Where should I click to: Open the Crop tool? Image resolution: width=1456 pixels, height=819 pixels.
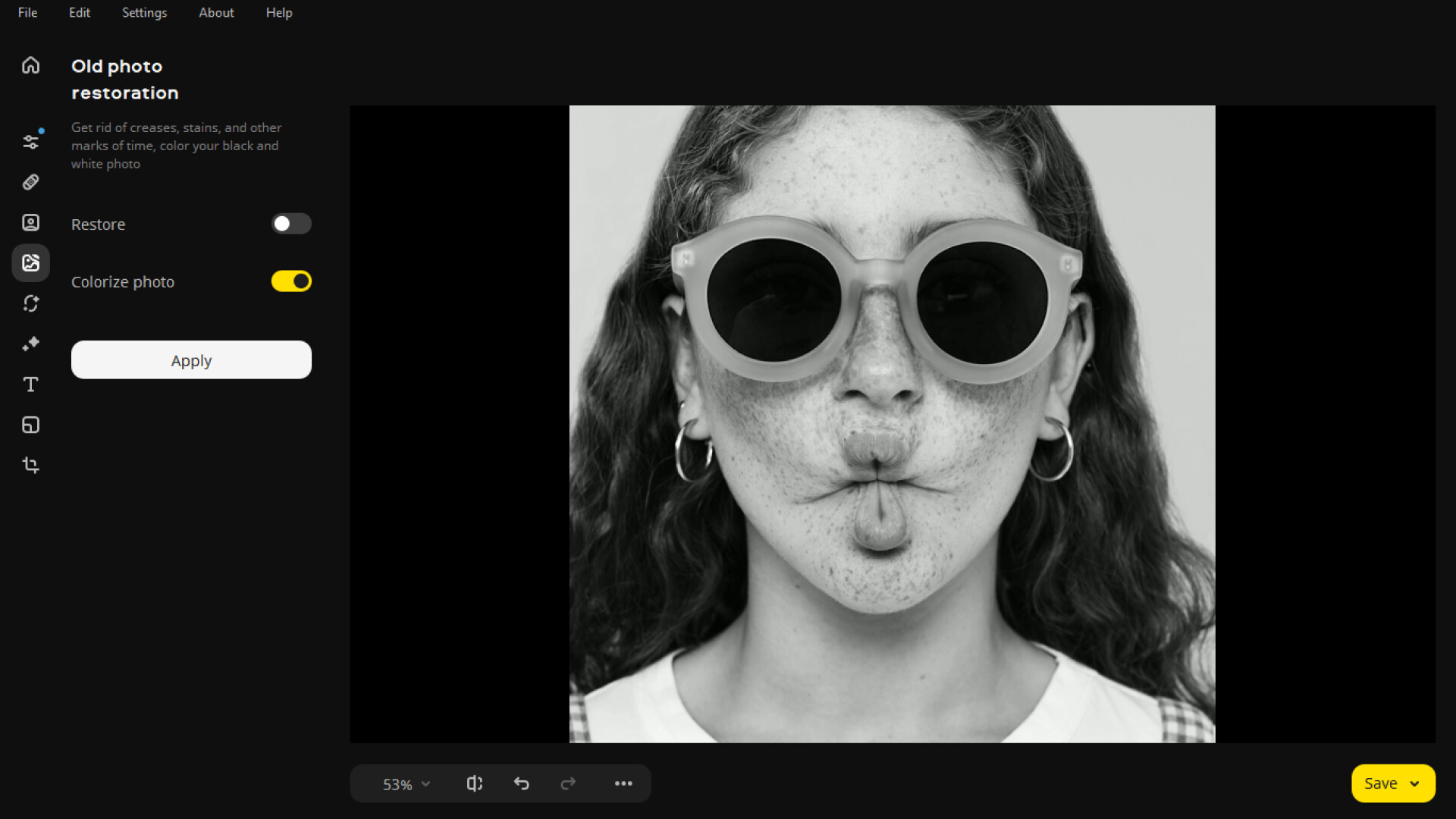[30, 465]
